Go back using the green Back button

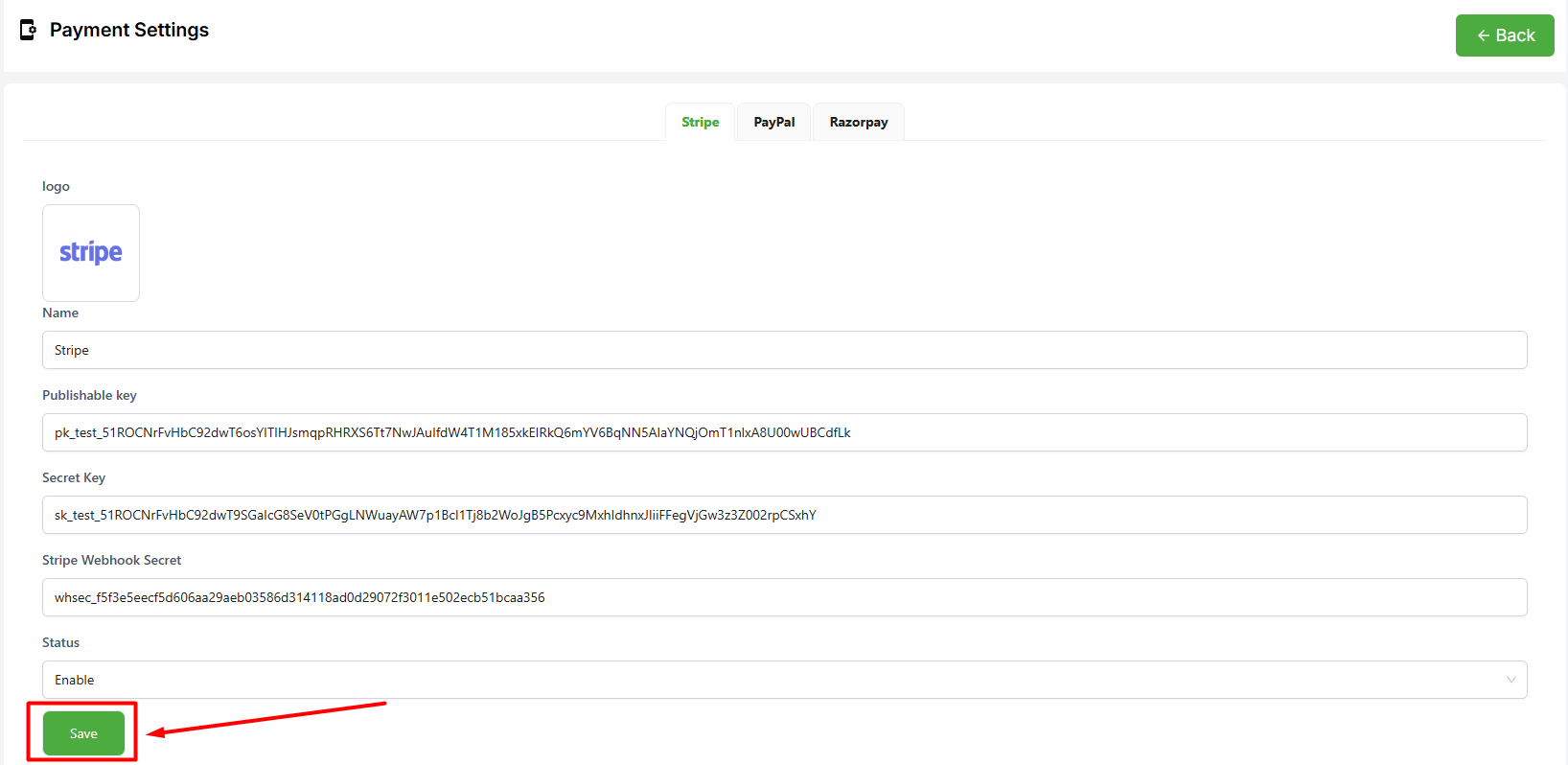coord(1505,35)
